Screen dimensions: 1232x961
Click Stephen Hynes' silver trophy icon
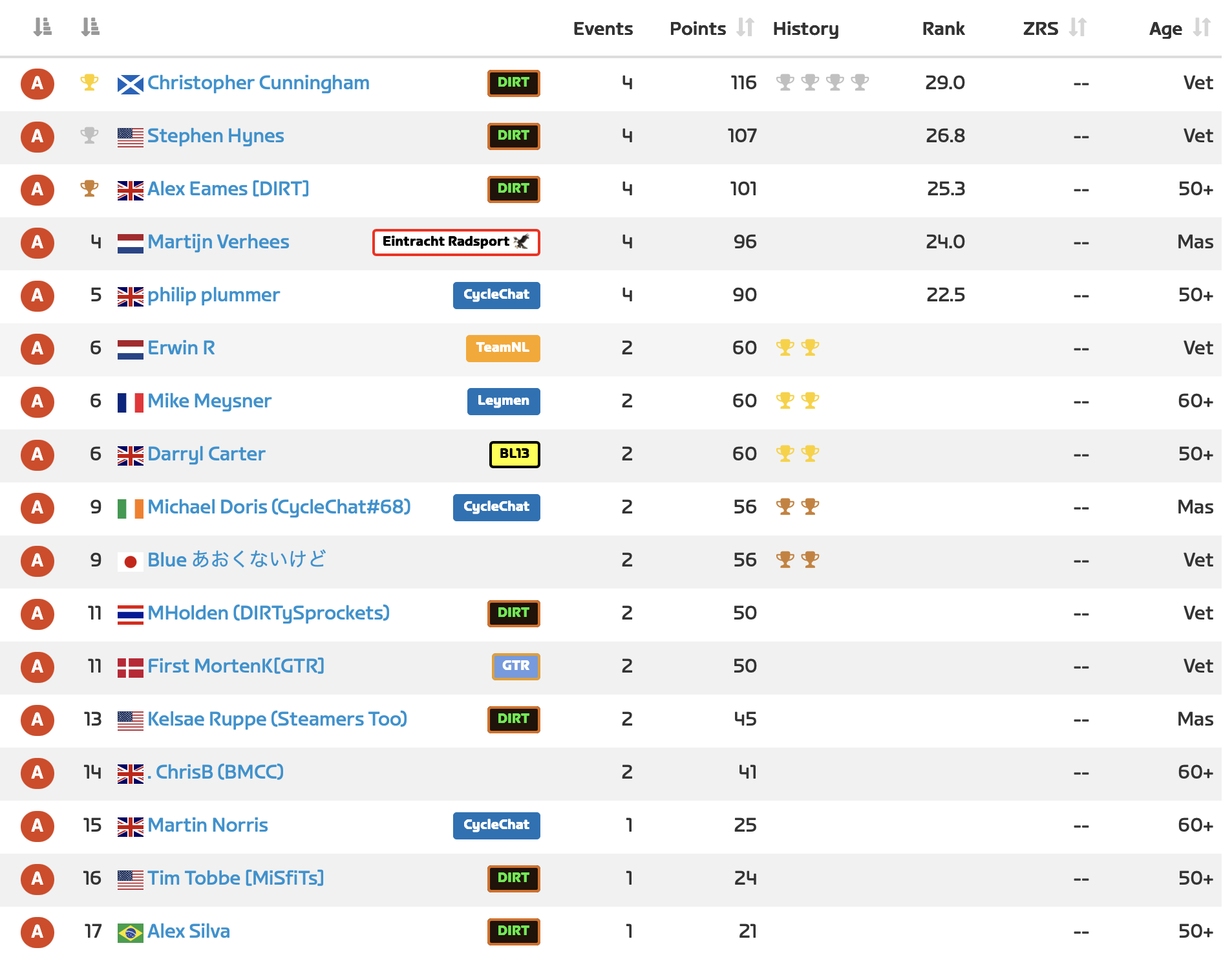89,136
